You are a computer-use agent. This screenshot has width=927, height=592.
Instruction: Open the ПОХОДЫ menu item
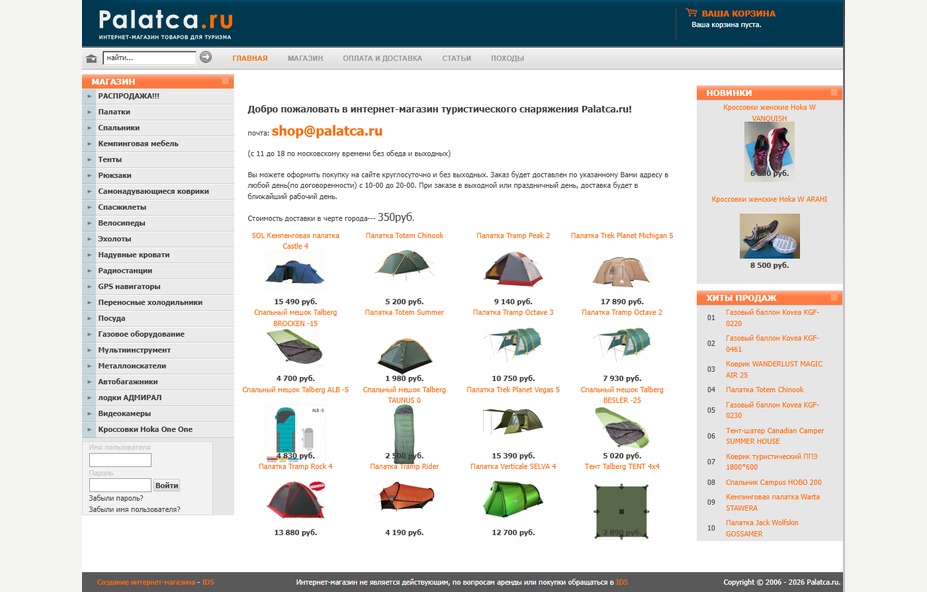pos(507,59)
